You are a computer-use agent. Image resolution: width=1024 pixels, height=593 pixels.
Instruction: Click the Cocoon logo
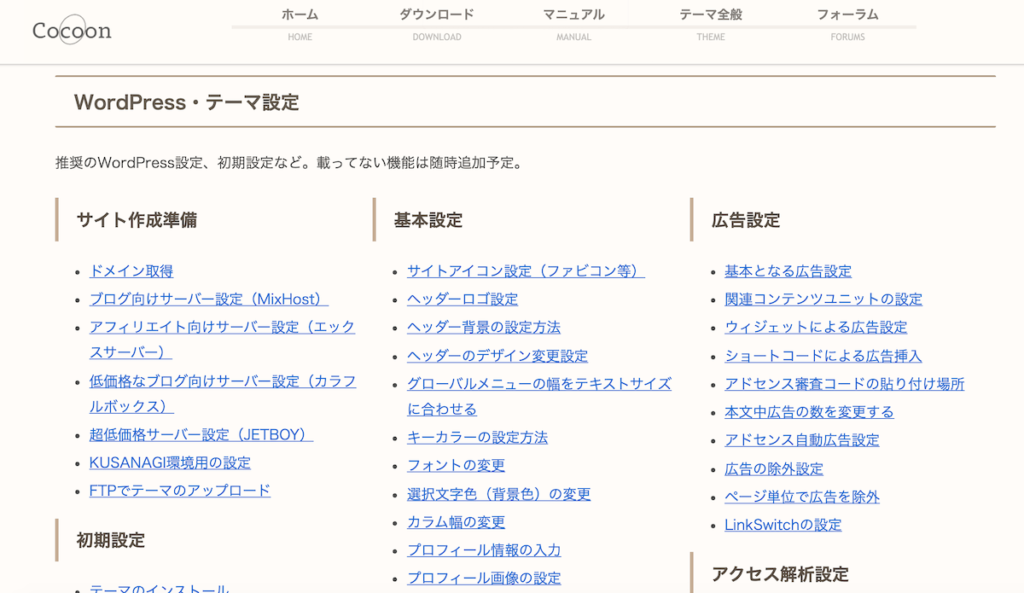click(x=71, y=31)
